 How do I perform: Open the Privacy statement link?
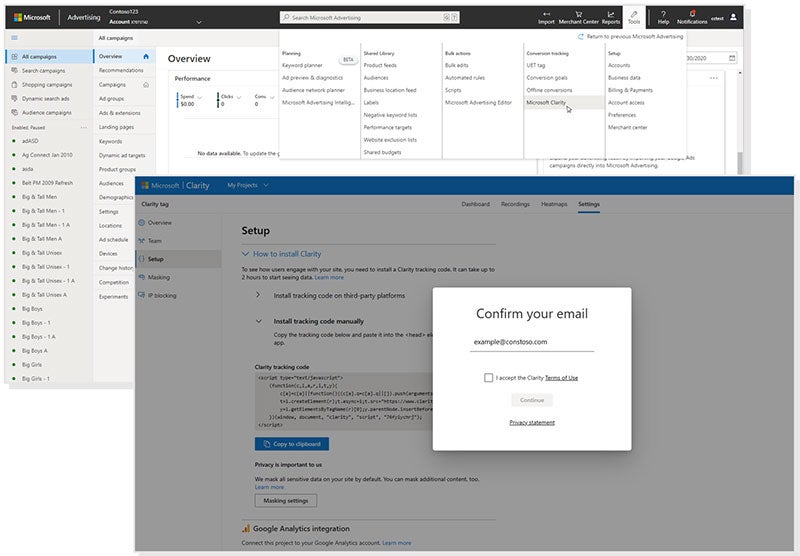[532, 422]
